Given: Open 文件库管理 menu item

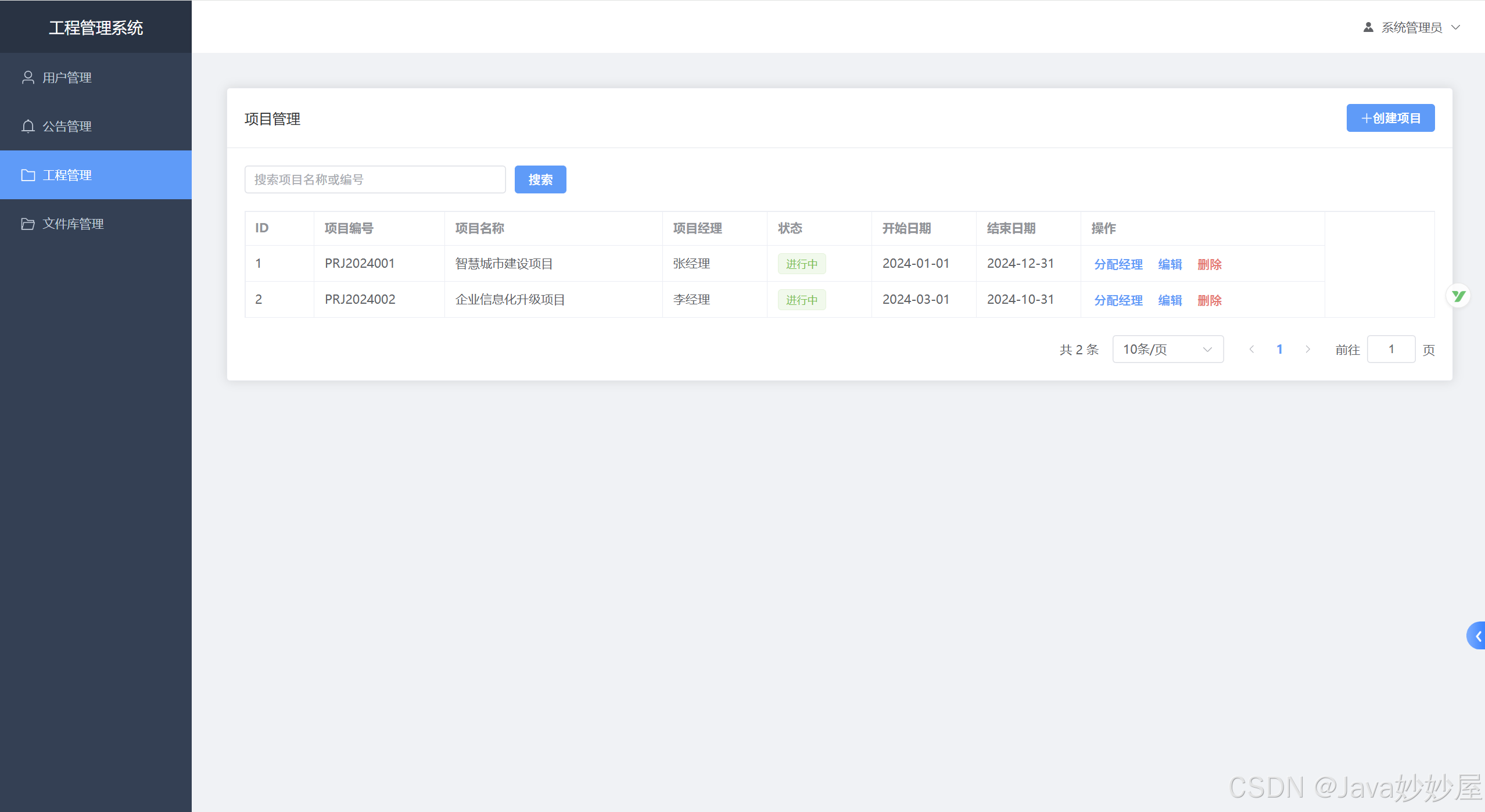Looking at the screenshot, I should [x=96, y=224].
